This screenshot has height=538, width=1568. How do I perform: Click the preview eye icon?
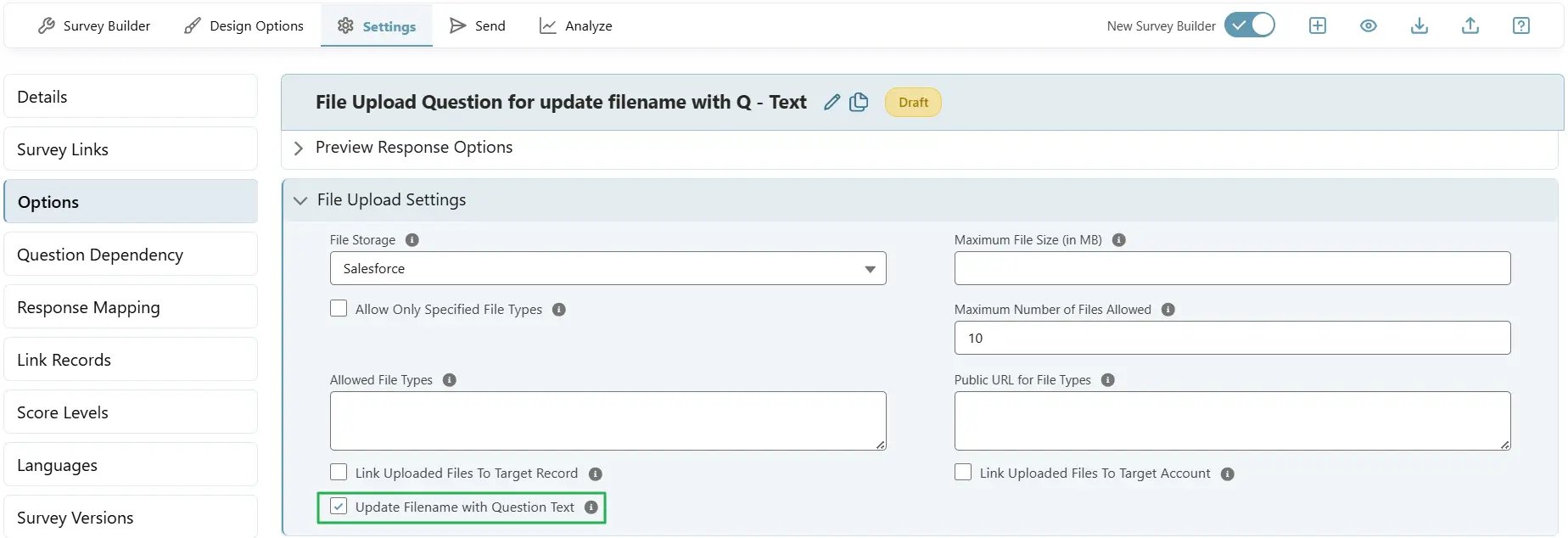(1369, 25)
